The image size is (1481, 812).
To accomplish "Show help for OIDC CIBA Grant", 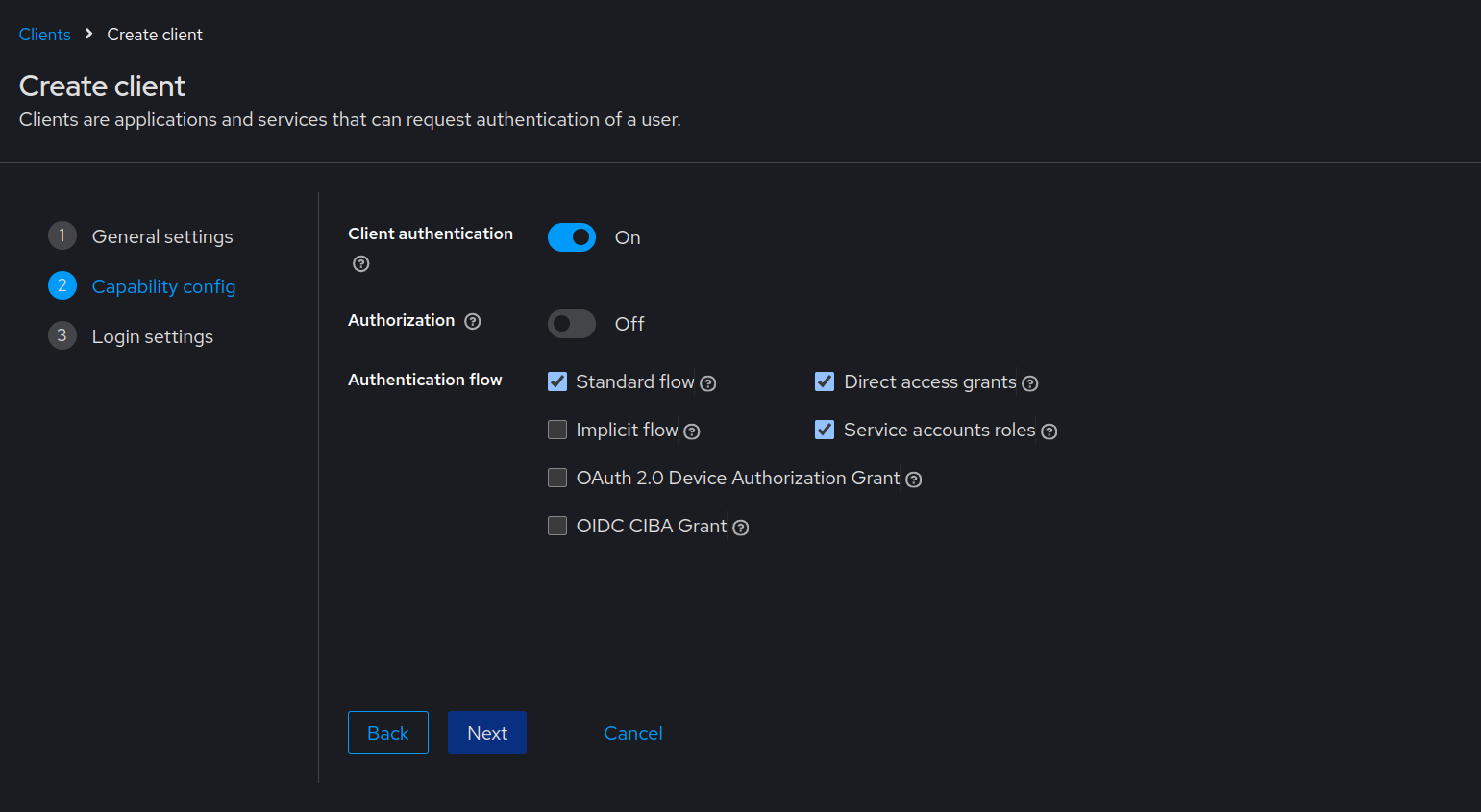I will point(741,528).
